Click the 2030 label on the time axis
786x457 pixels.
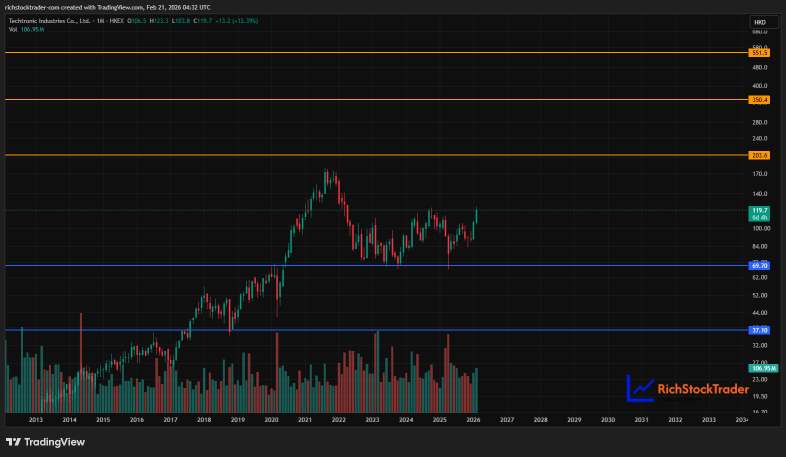click(608, 420)
